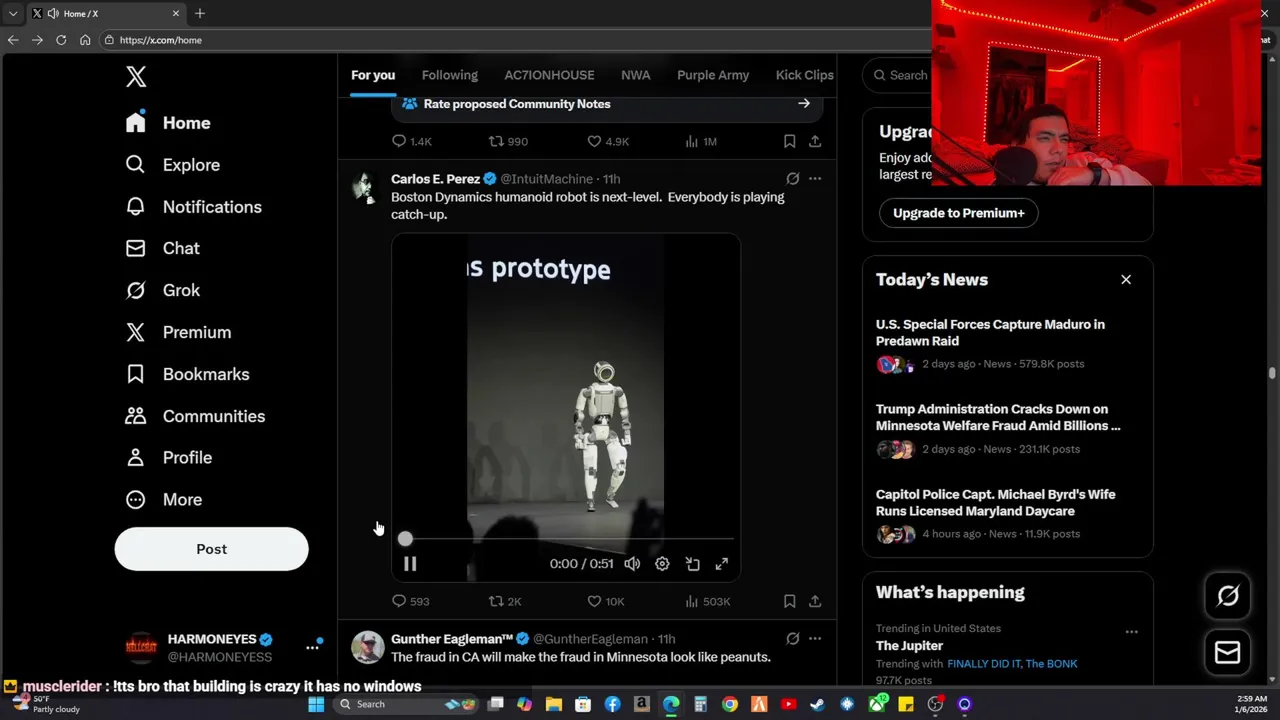Image resolution: width=1280 pixels, height=720 pixels.
Task: Open Capitol Police Capt. Michael Byrd story
Action: click(995, 502)
